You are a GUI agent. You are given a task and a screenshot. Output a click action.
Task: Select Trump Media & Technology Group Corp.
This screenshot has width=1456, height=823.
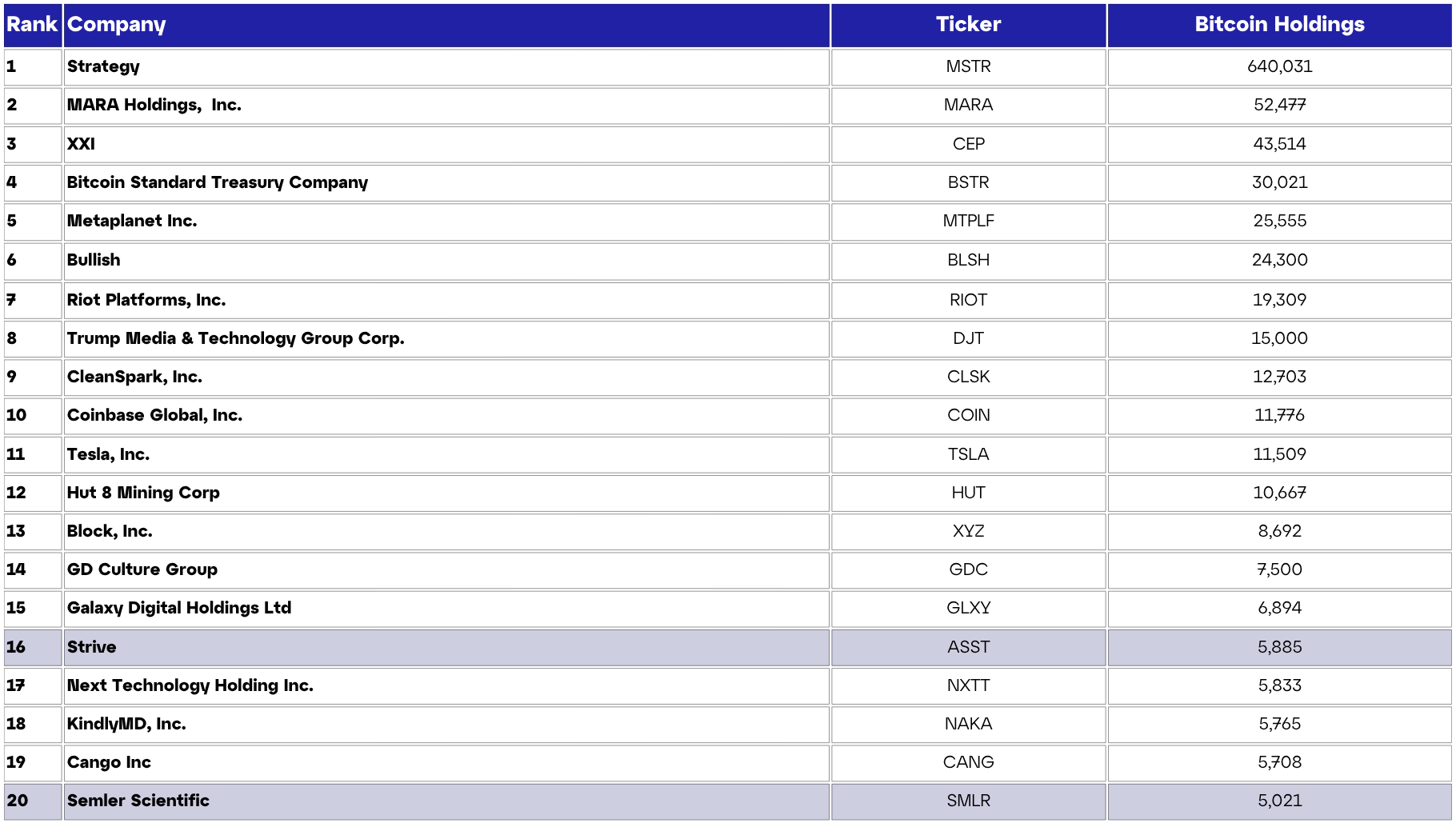click(236, 339)
